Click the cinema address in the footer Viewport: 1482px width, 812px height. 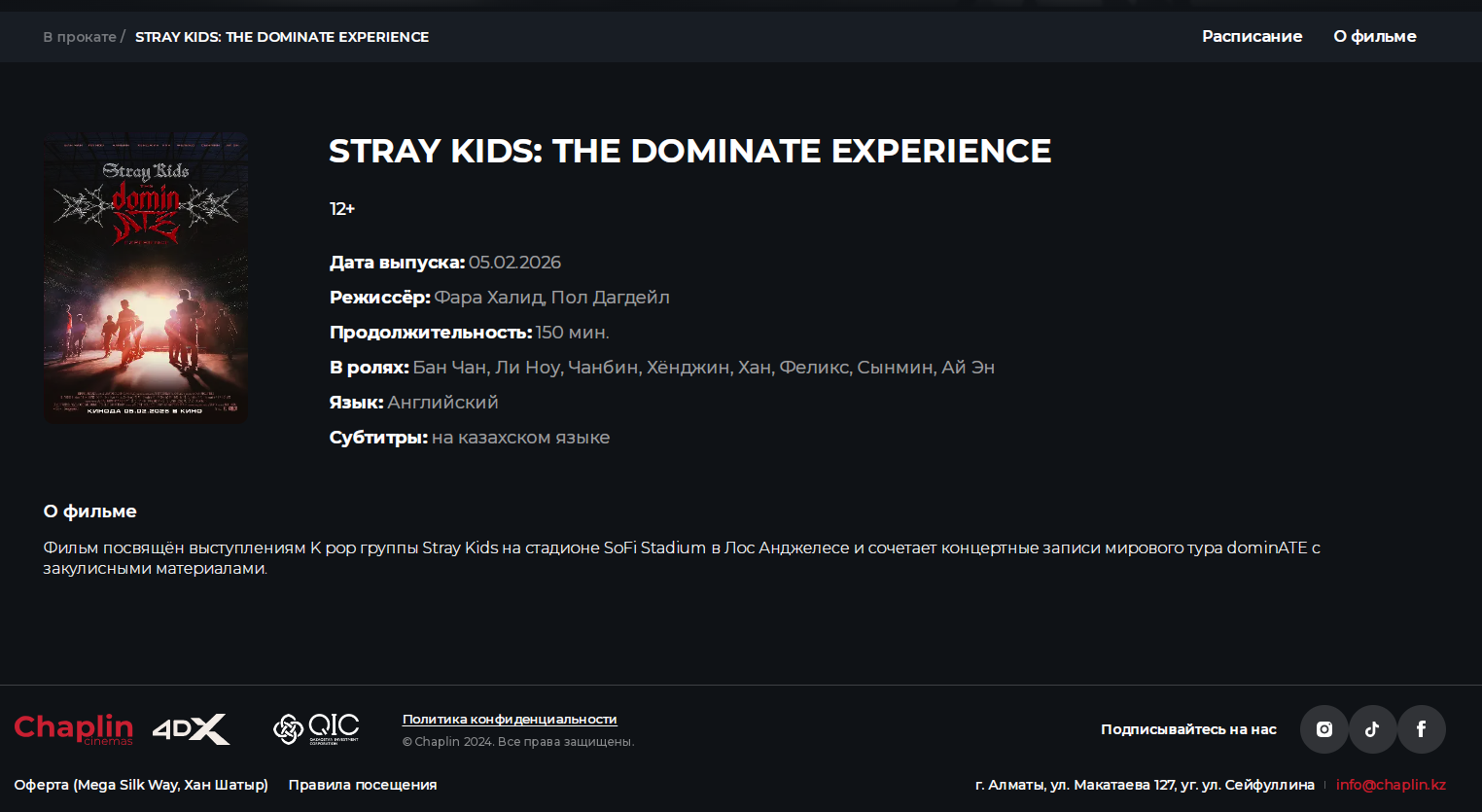pos(1145,785)
